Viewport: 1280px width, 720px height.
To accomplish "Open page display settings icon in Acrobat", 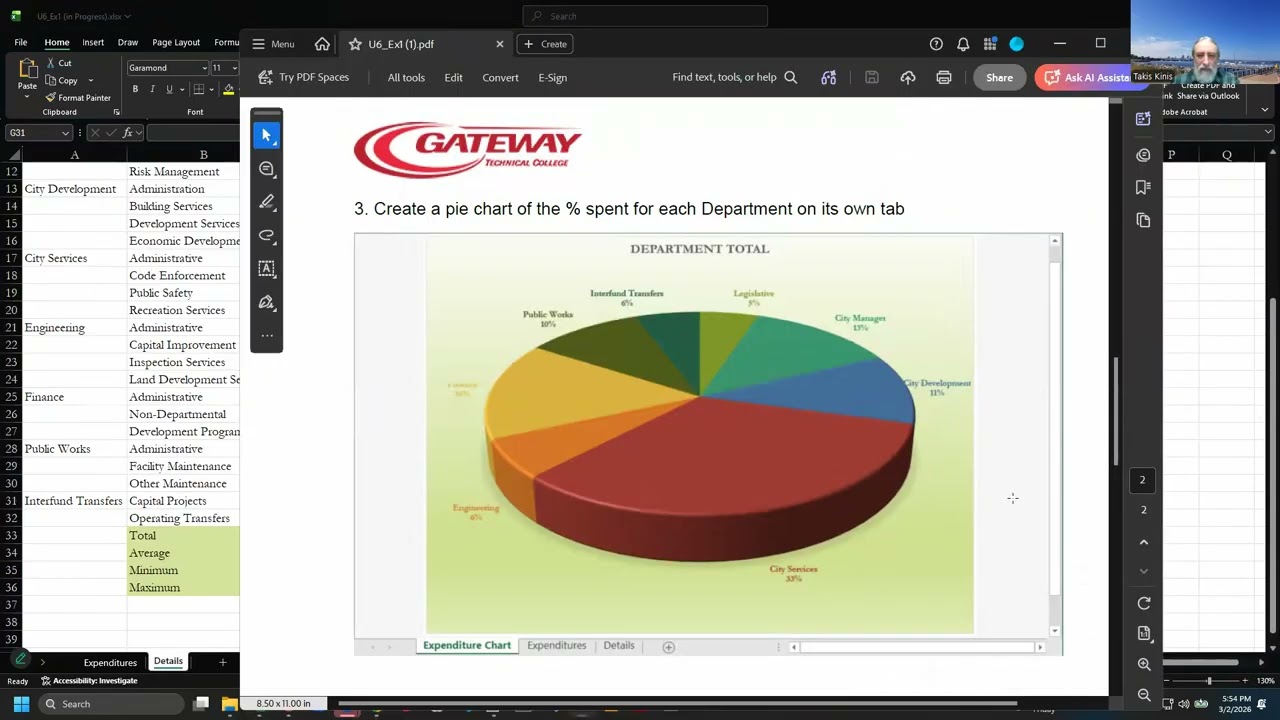I will click(1144, 634).
